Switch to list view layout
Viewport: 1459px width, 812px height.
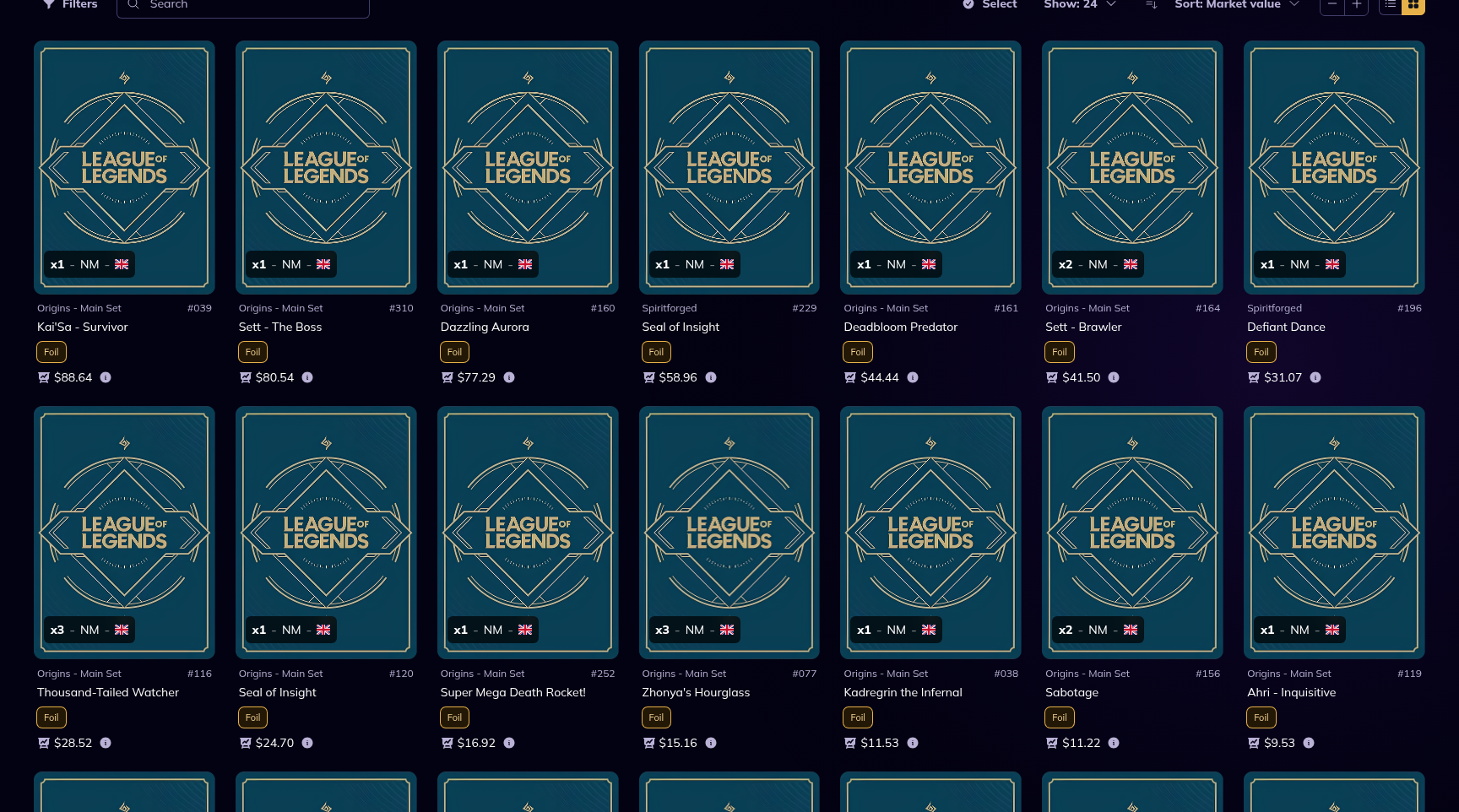1391,5
